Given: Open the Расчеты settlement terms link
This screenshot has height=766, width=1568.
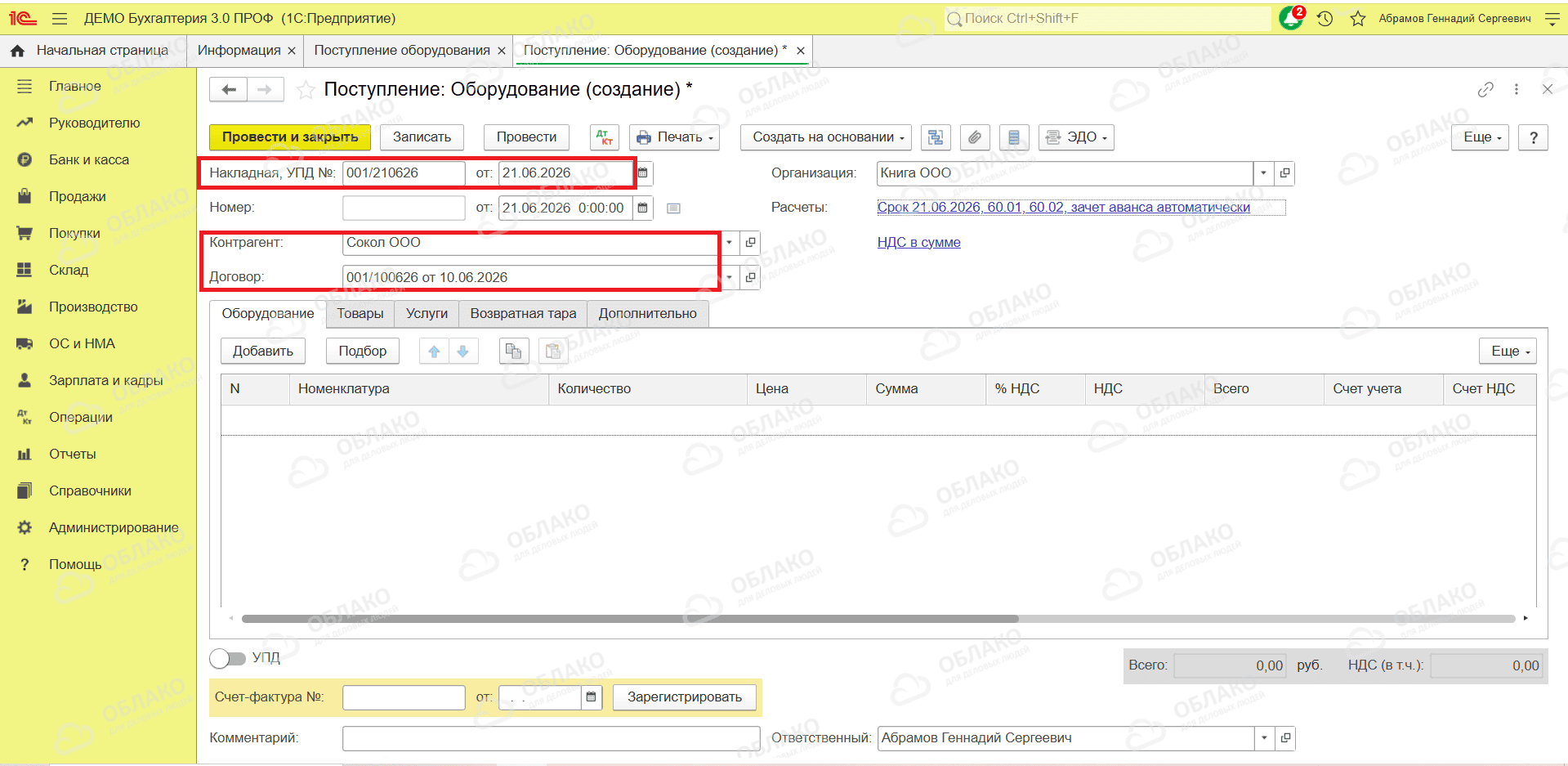Looking at the screenshot, I should point(1064,208).
